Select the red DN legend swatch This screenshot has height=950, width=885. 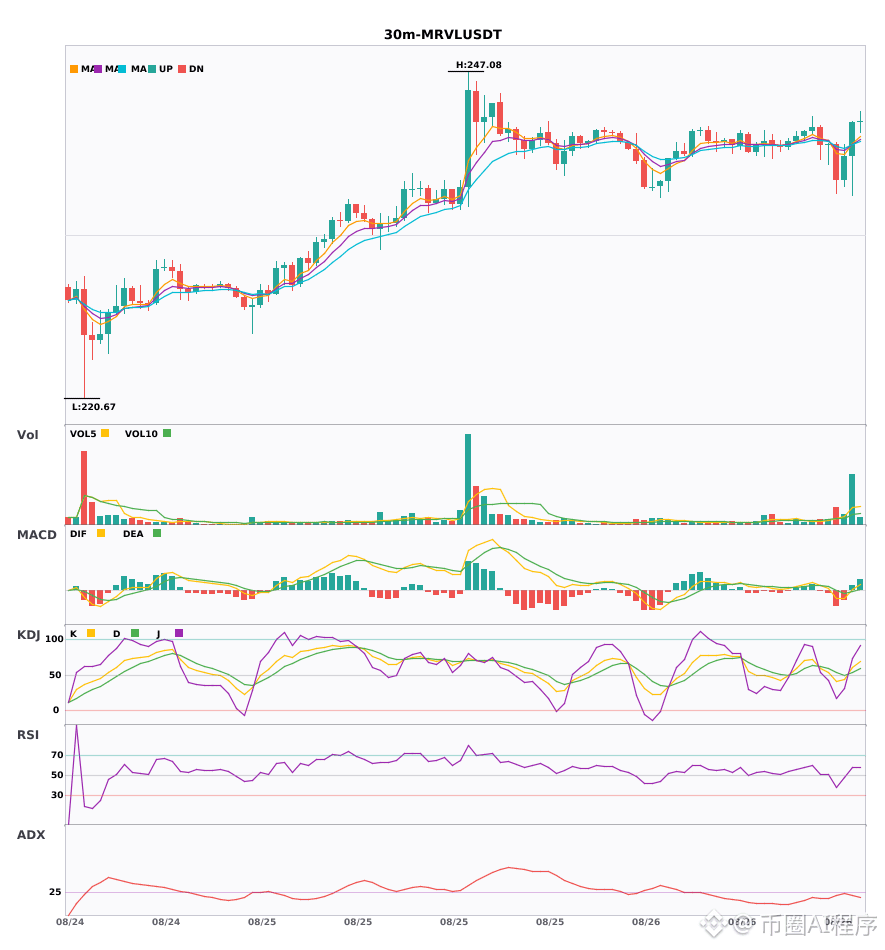(182, 69)
